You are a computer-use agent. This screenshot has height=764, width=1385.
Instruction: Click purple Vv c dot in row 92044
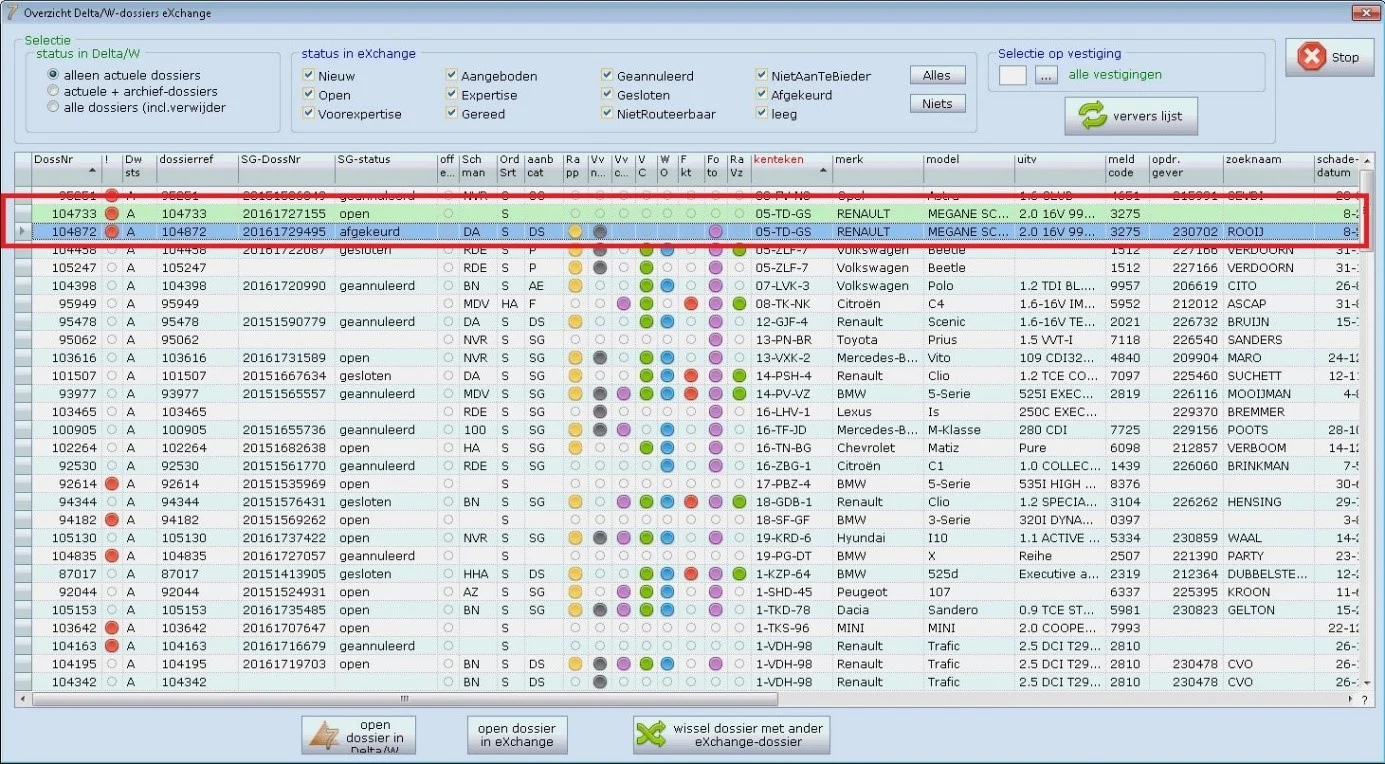coord(623,592)
